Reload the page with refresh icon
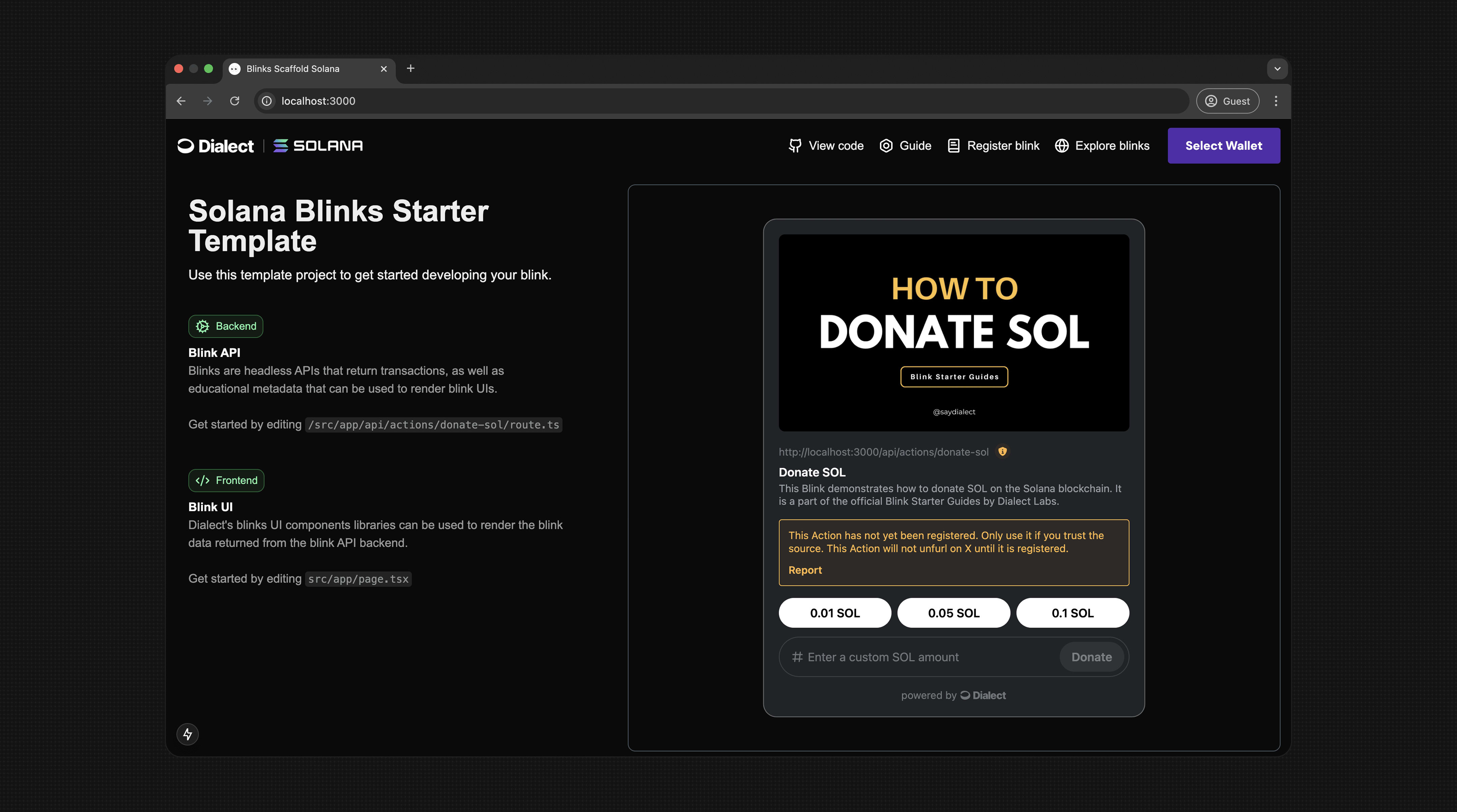 pyautogui.click(x=235, y=101)
